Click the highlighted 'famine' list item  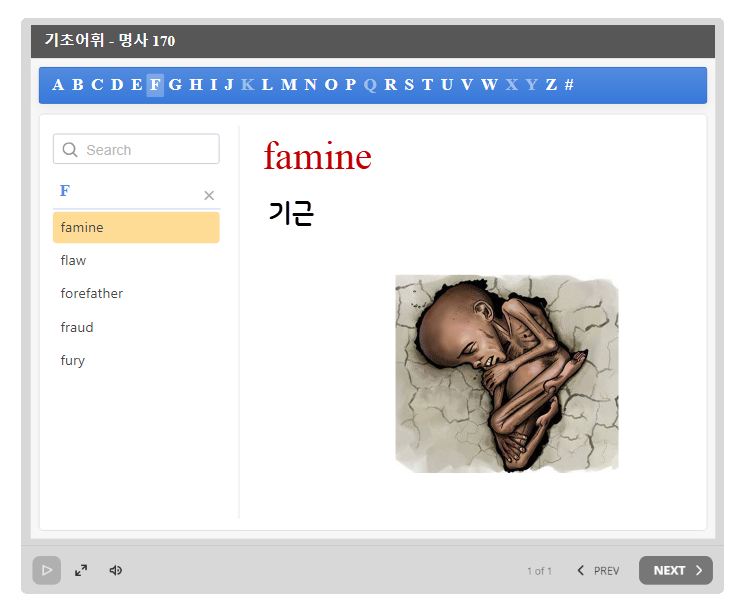pyautogui.click(x=135, y=227)
